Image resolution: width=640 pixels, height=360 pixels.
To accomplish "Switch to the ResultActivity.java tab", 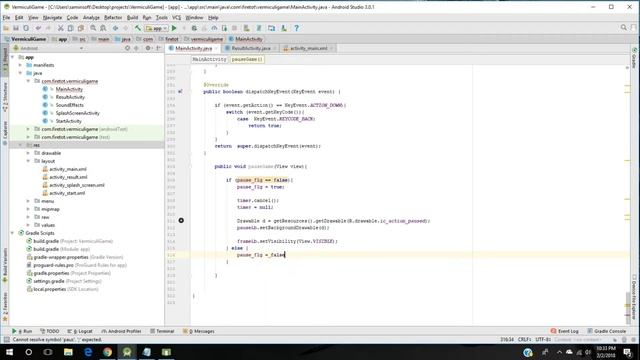I will (x=251, y=48).
